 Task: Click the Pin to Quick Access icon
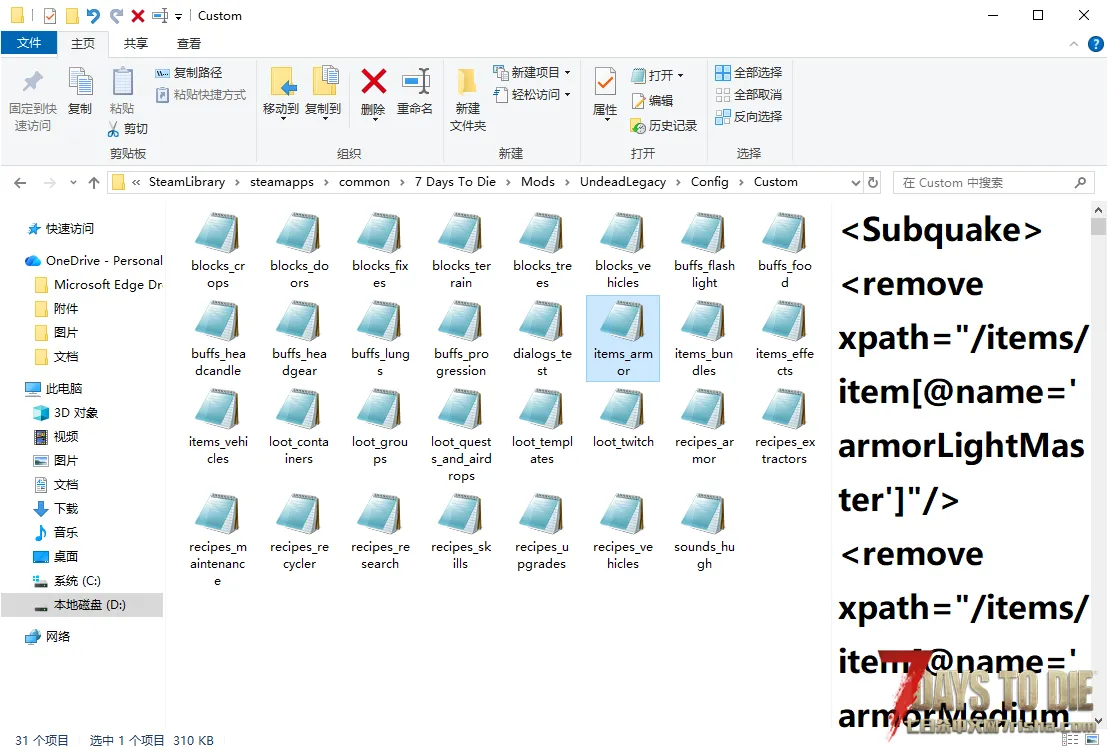(x=33, y=82)
